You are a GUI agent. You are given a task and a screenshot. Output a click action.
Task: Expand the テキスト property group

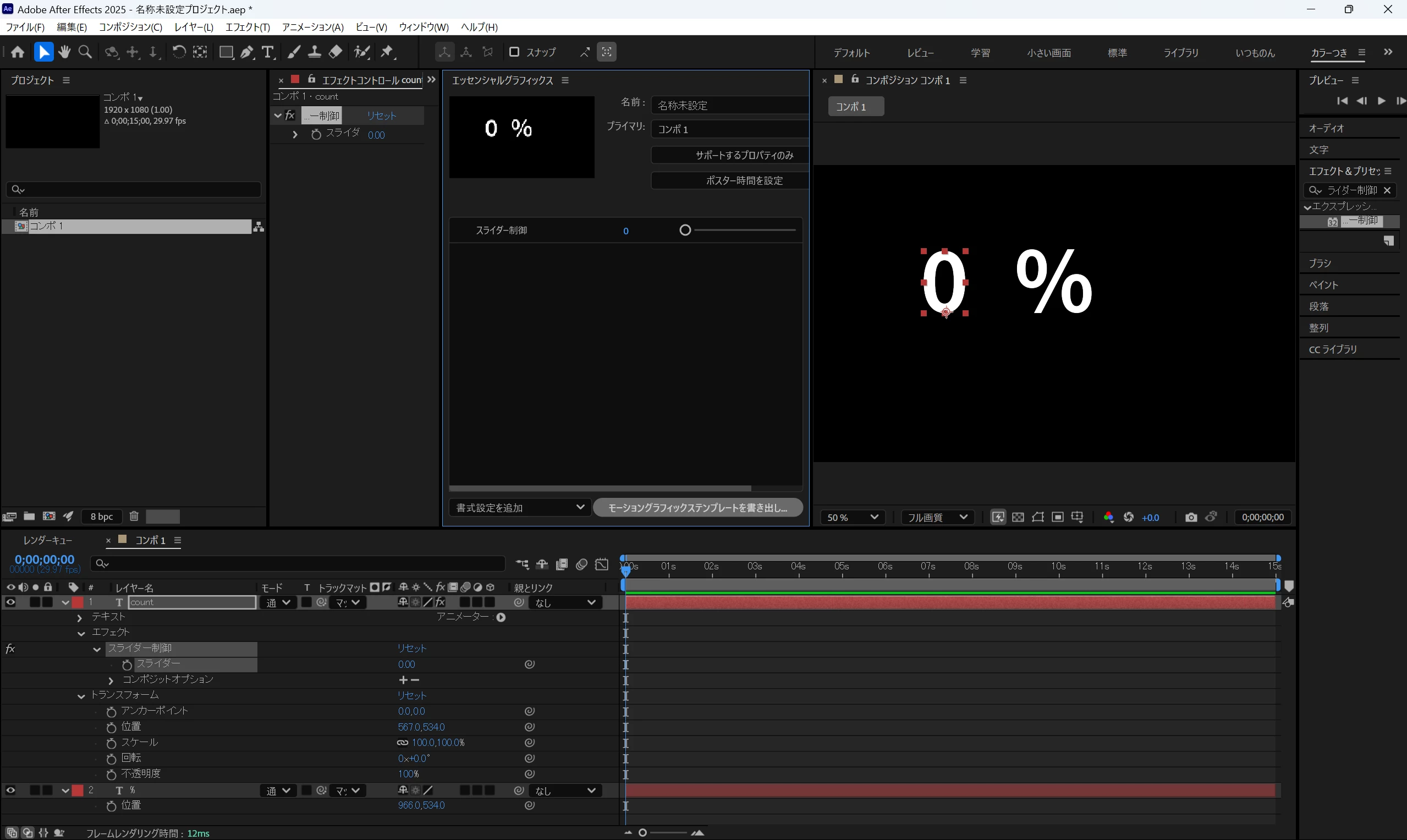80,618
